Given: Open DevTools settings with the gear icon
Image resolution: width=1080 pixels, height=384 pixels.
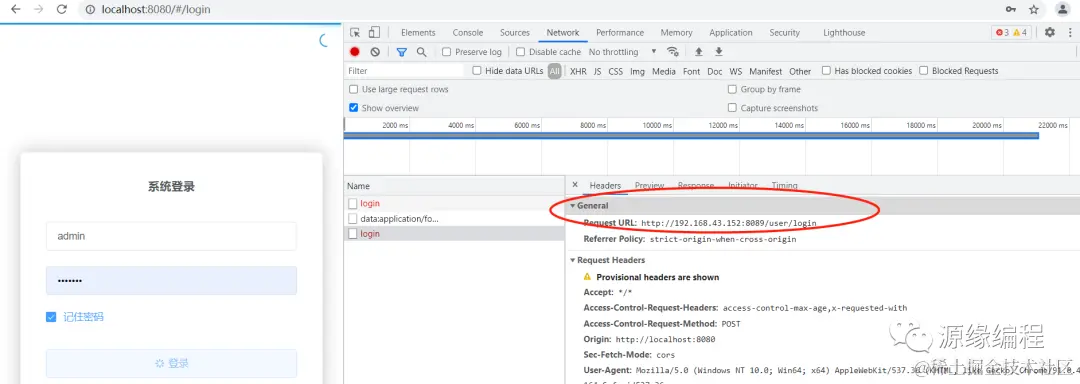Looking at the screenshot, I should tap(1050, 32).
